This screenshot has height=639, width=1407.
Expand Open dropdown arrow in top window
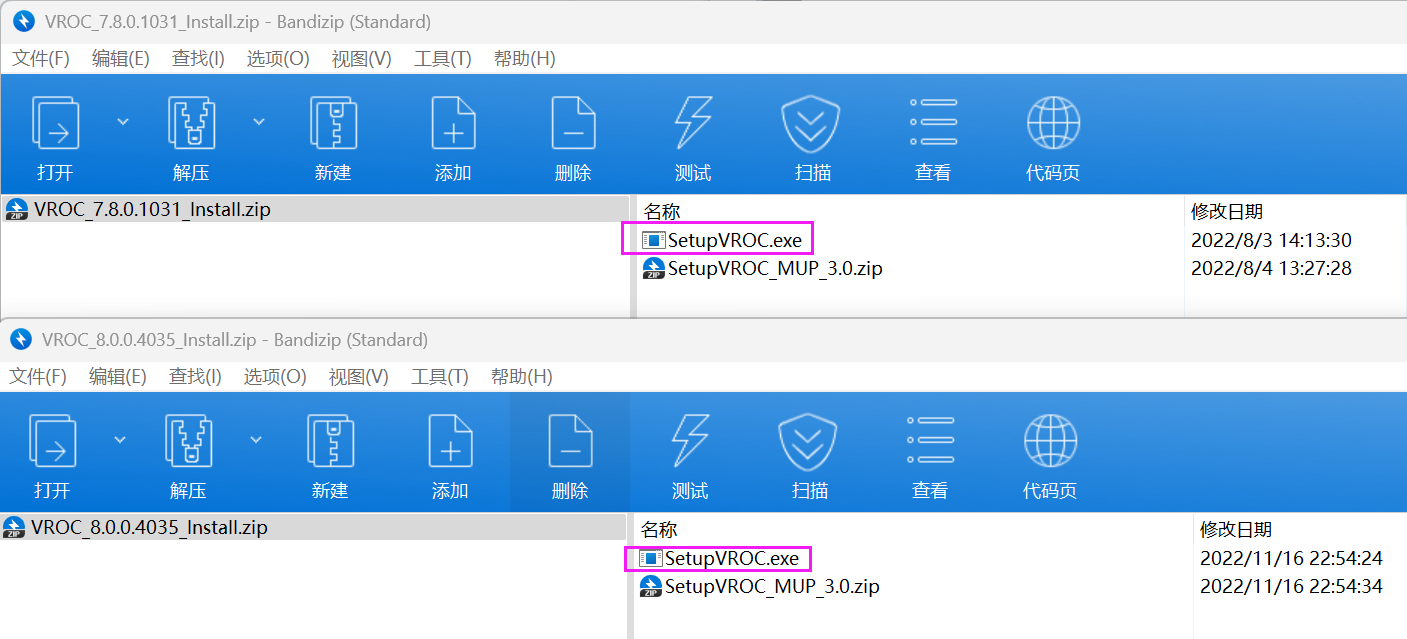[123, 121]
